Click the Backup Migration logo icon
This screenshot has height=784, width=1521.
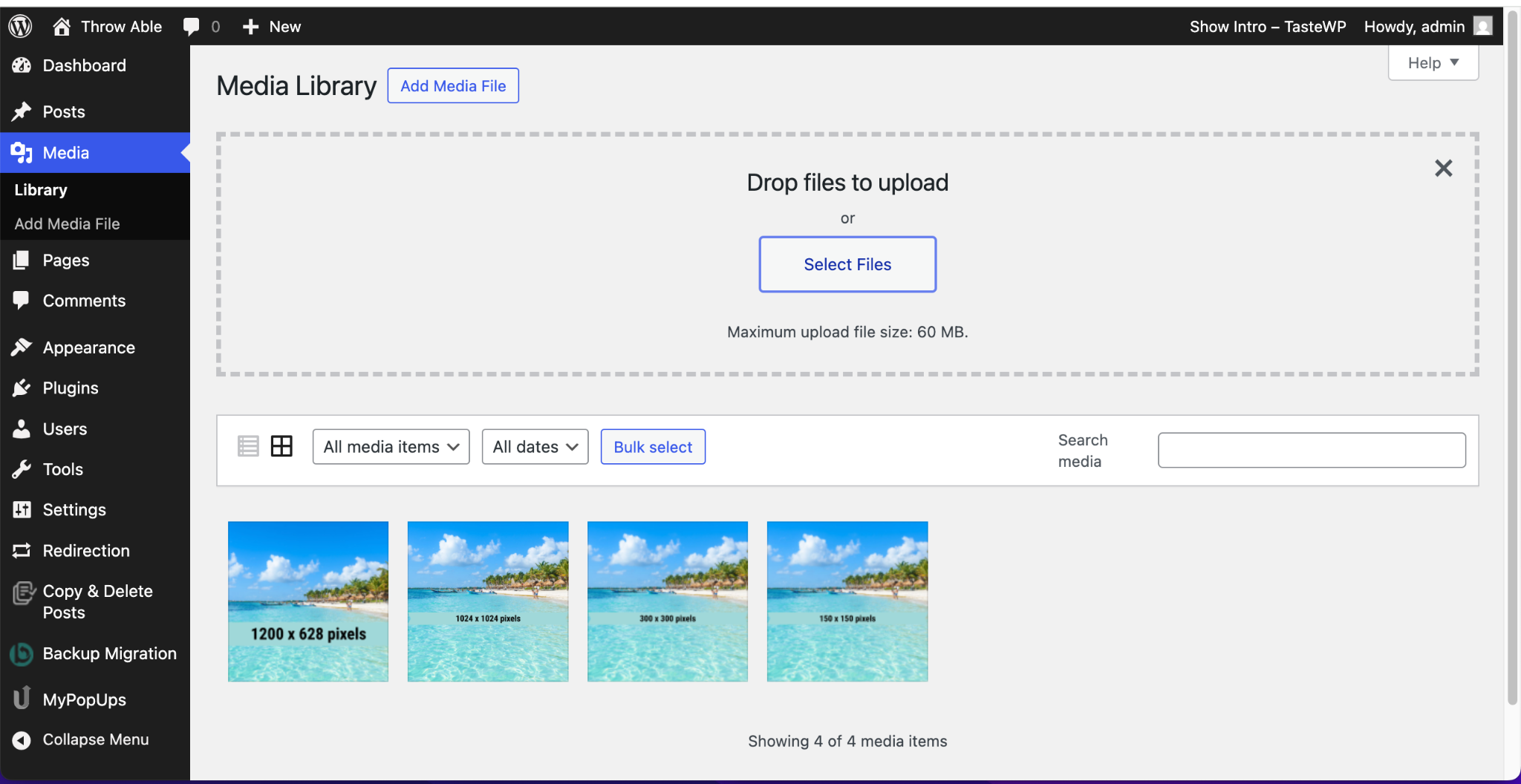click(x=22, y=654)
